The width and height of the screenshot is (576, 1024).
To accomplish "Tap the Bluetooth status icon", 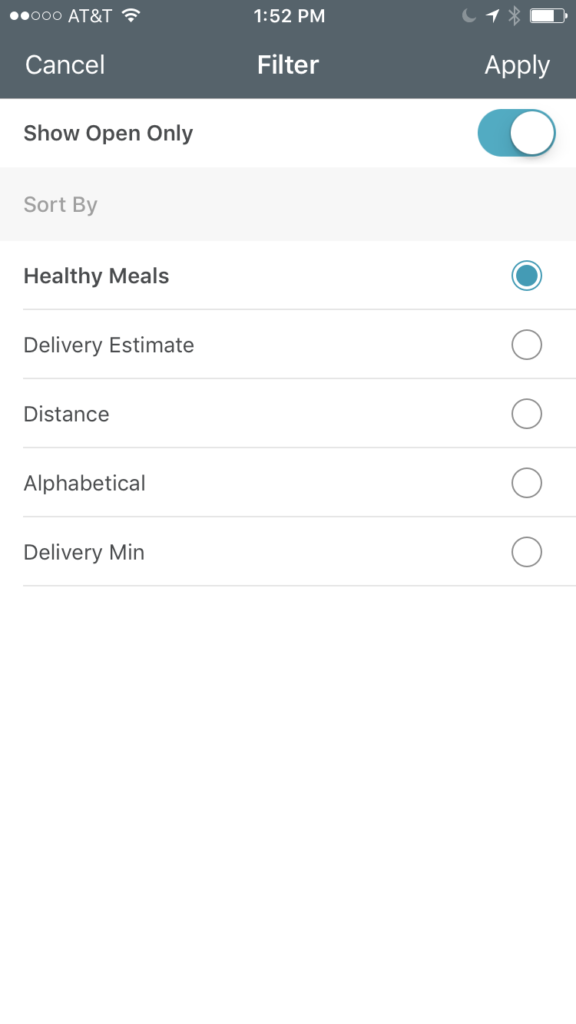I will tap(515, 16).
